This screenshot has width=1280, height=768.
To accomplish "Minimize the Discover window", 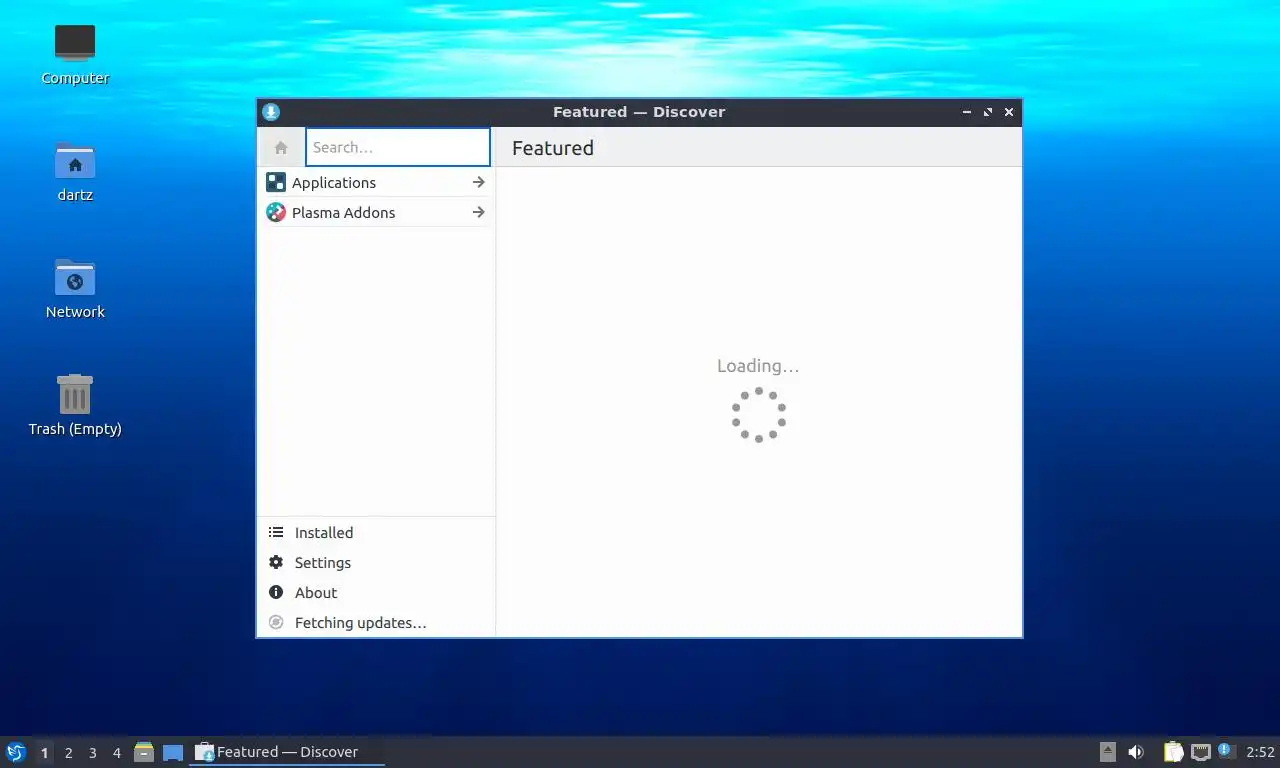I will pos(967,112).
